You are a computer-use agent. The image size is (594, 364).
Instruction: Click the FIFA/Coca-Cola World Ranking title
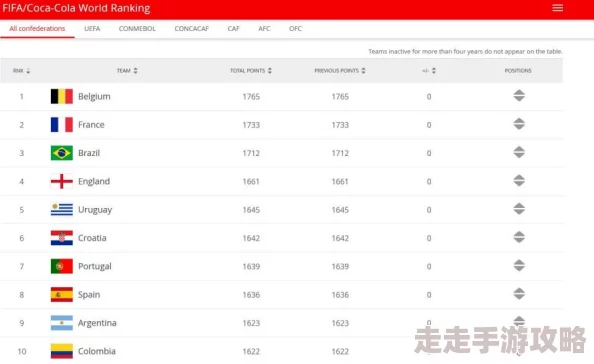click(76, 8)
